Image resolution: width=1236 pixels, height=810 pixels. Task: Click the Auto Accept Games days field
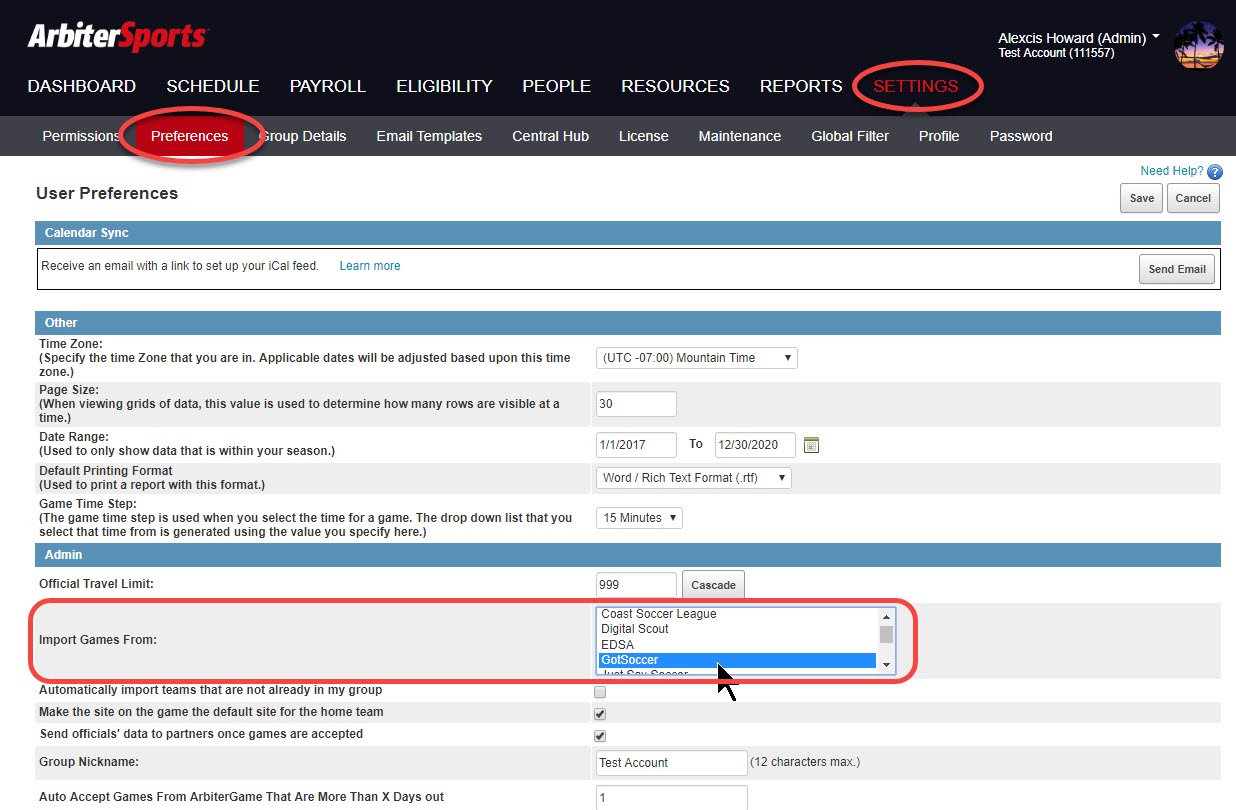tap(672, 798)
